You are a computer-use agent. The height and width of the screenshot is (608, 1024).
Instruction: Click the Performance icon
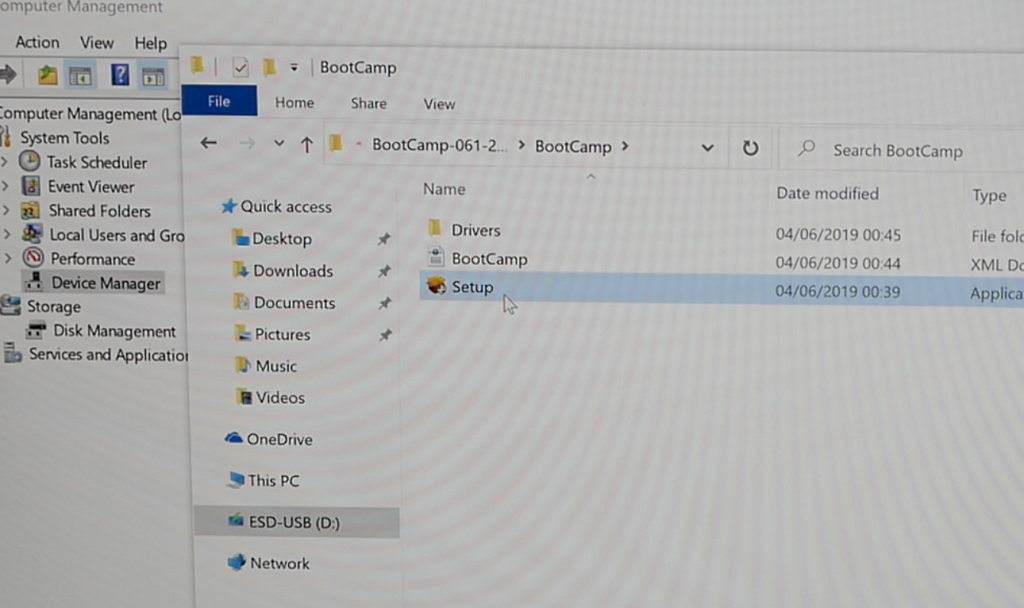coord(33,258)
